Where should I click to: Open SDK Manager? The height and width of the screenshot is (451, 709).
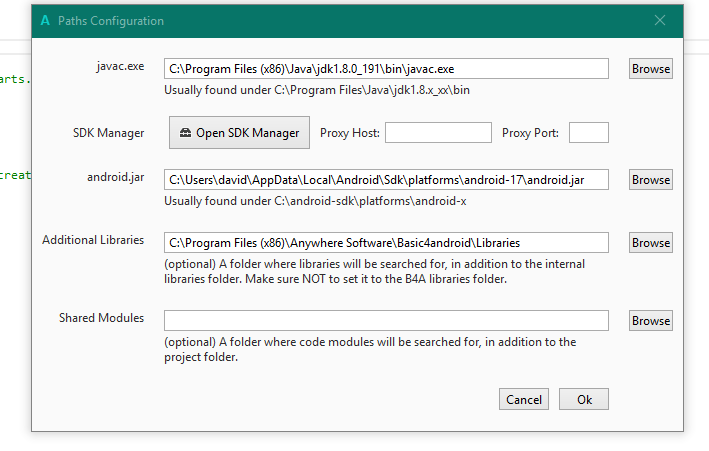(239, 133)
